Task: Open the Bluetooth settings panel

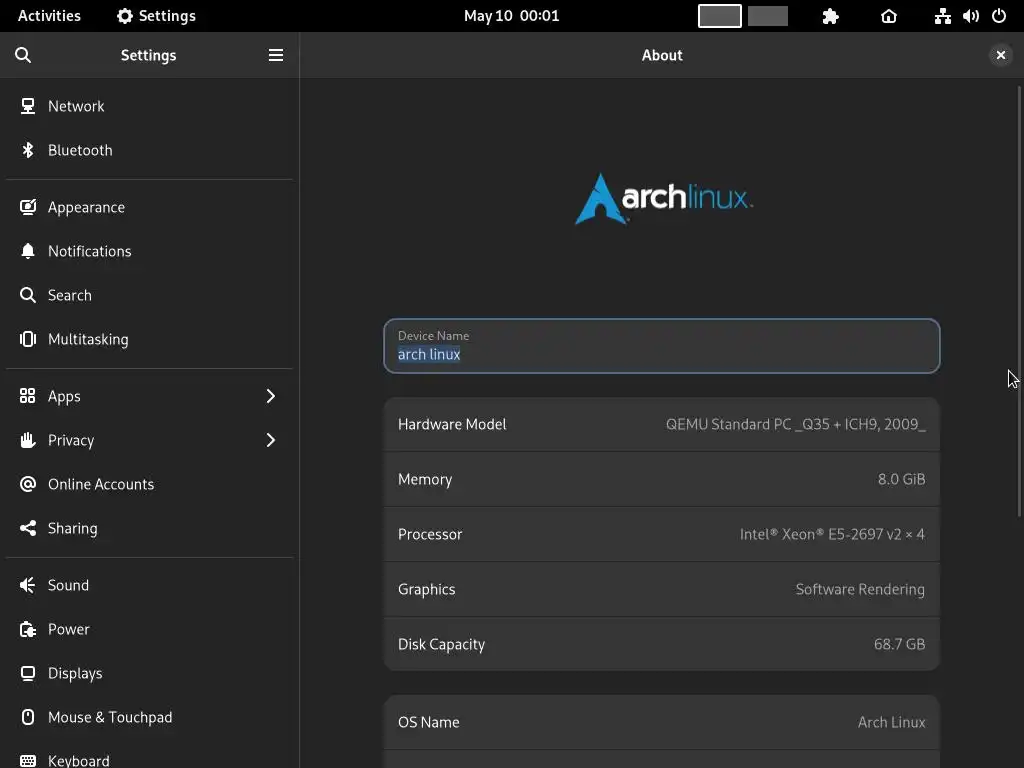Action: coord(150,150)
